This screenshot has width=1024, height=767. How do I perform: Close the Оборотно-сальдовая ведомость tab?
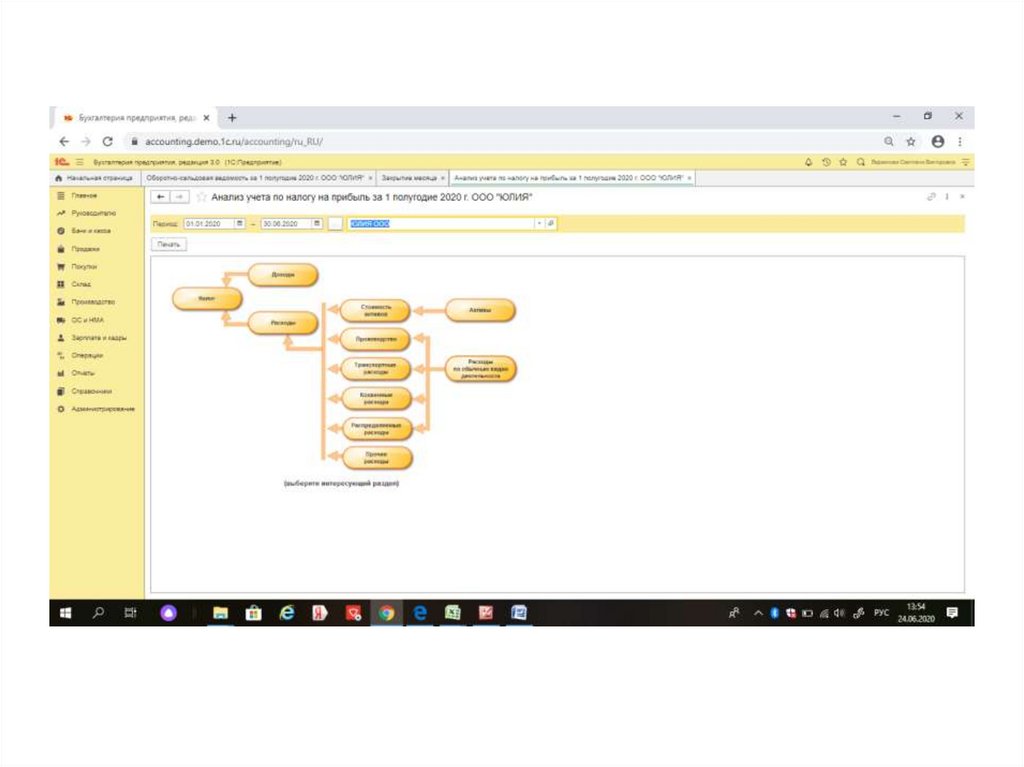370,178
